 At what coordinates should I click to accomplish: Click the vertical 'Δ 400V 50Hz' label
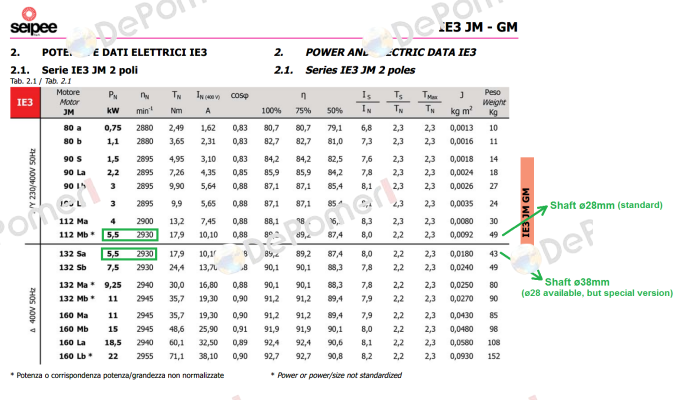click(33, 310)
